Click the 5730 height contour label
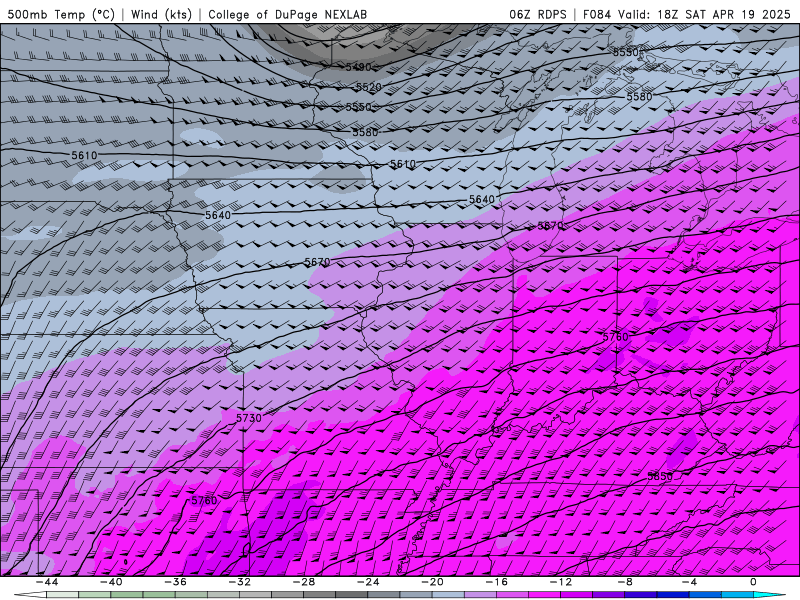The image size is (800, 600). (x=248, y=418)
